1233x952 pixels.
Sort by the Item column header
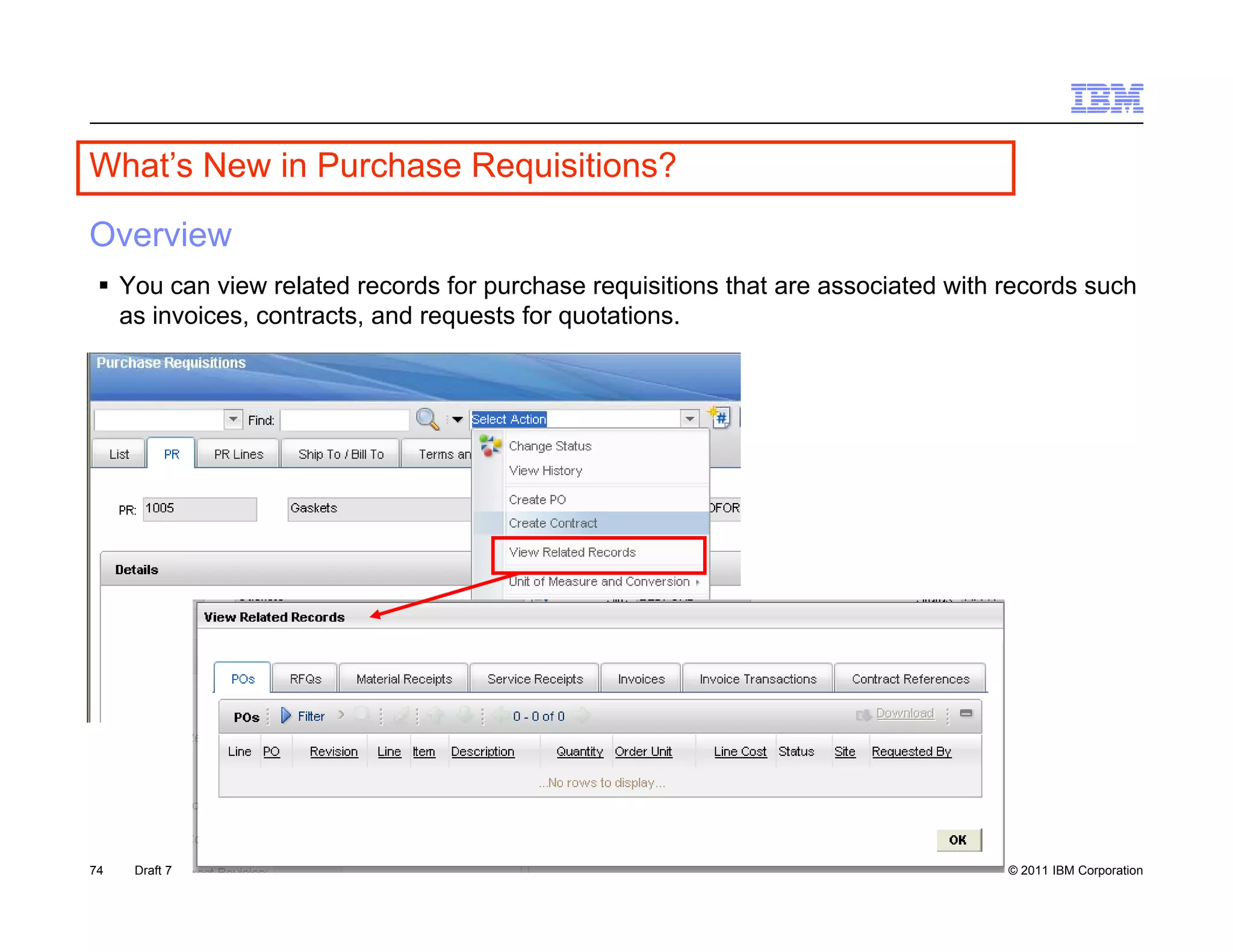click(x=424, y=752)
